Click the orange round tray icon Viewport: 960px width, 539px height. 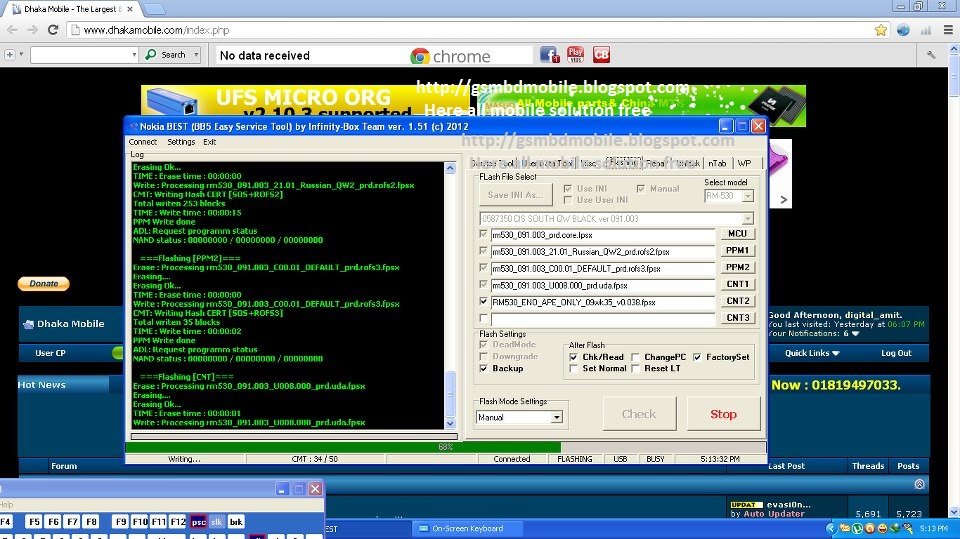(869, 528)
